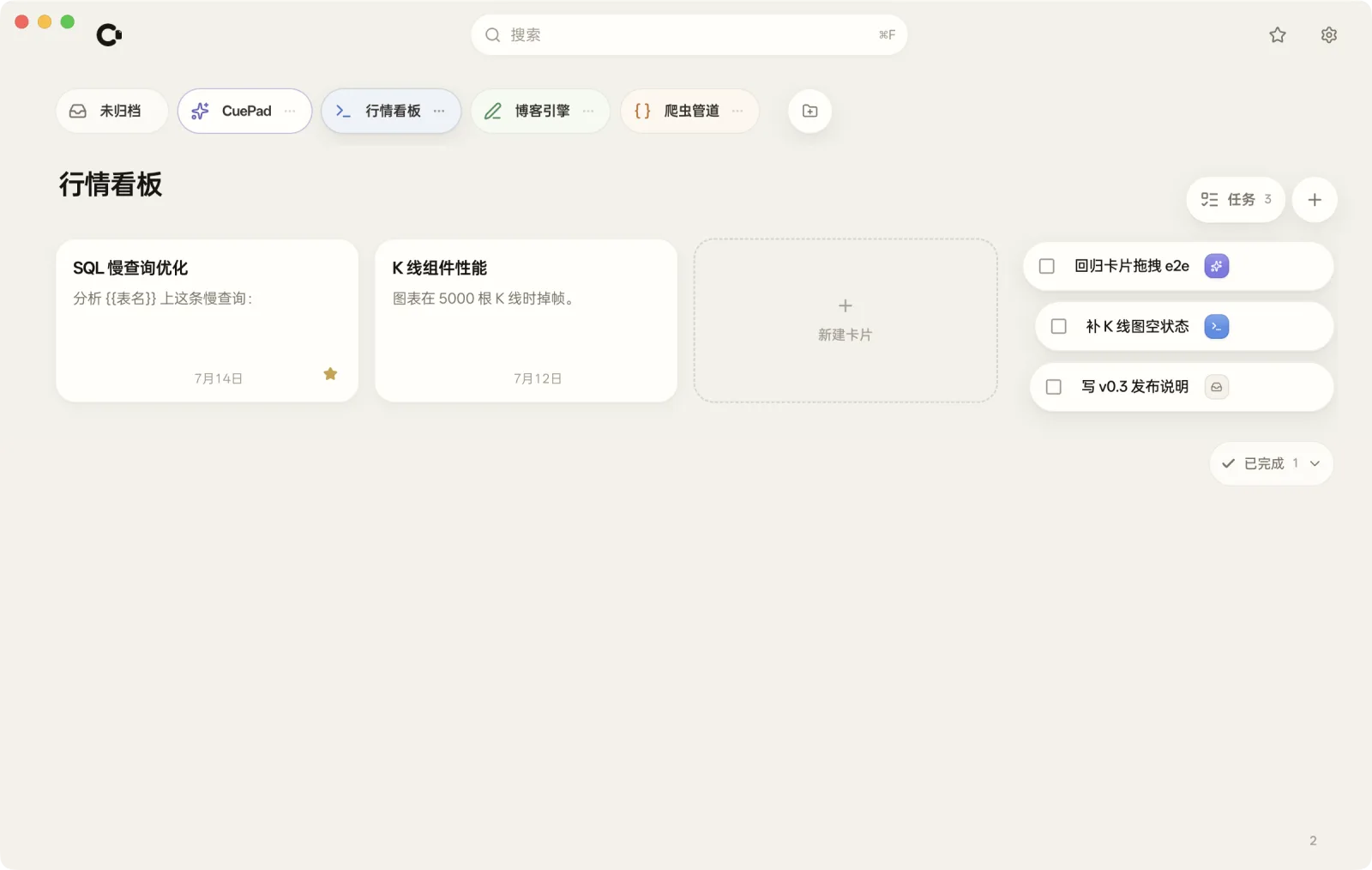Click the CuePad app logo
The height and width of the screenshot is (870, 1372).
[x=109, y=35]
